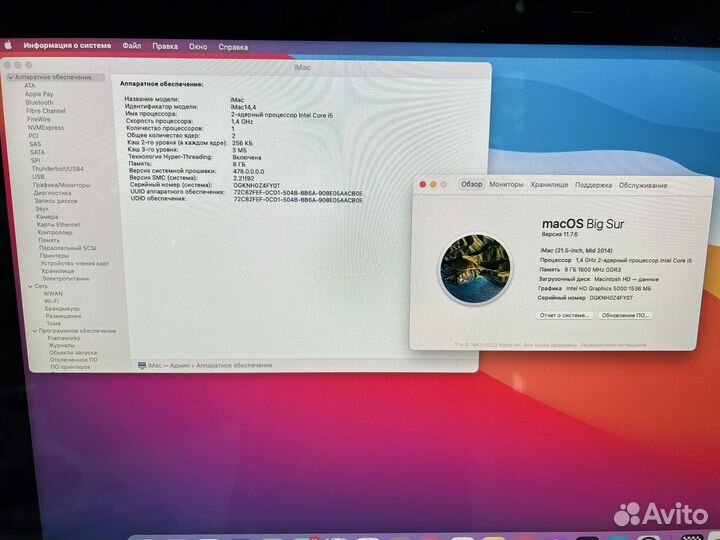The height and width of the screenshot is (540, 720).
Task: Select Контроллер in the sidebar
Action: pos(55,232)
